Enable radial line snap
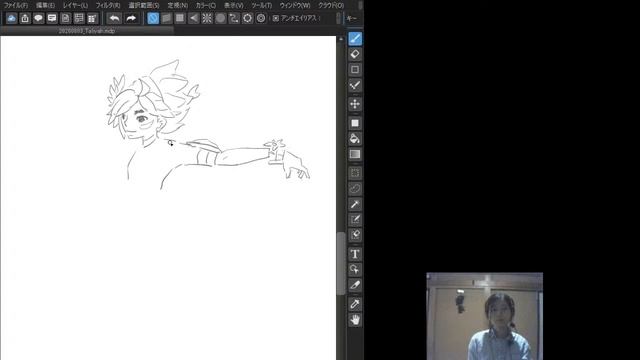This screenshot has width=640, height=360. [207, 18]
